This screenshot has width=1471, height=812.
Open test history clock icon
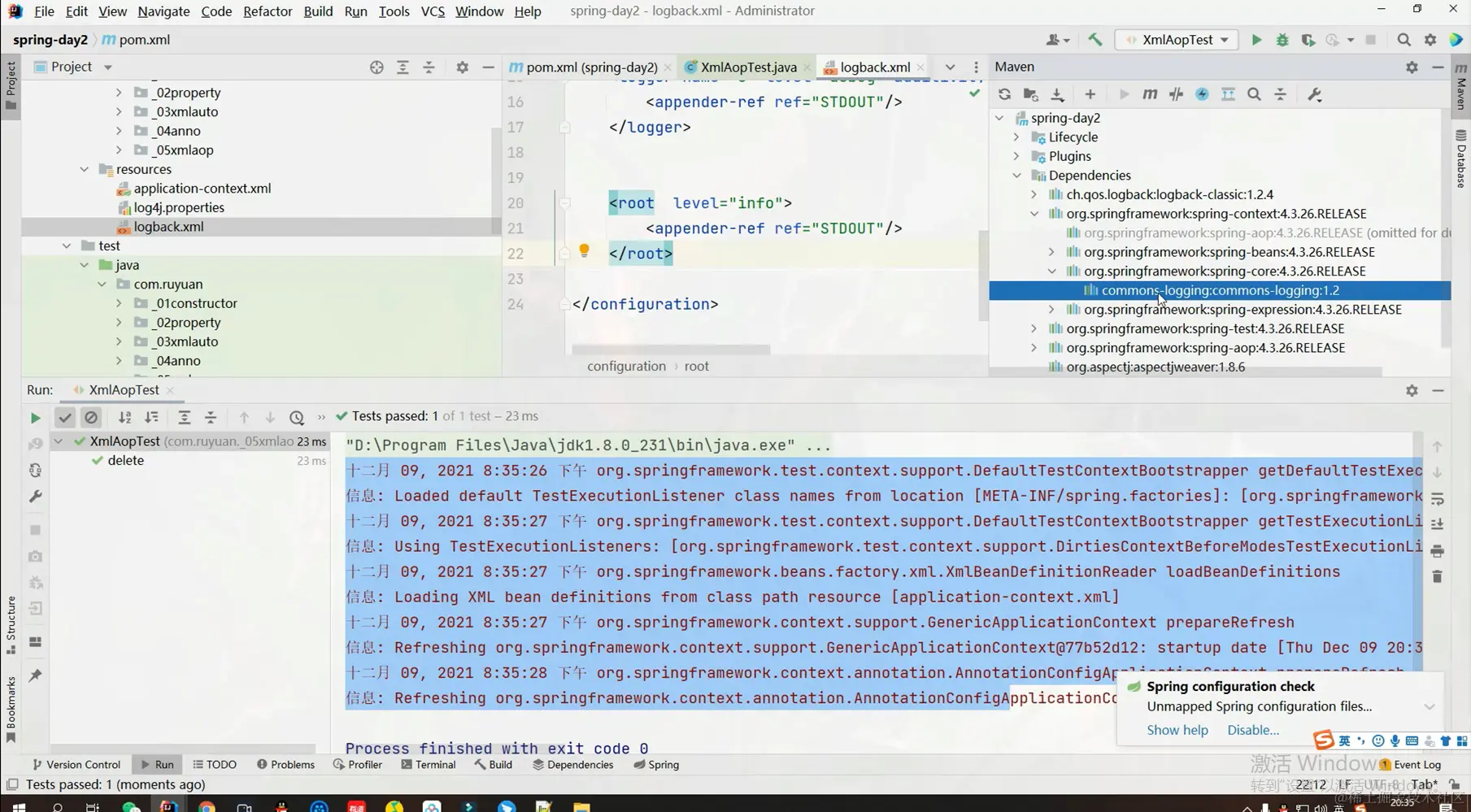[297, 418]
